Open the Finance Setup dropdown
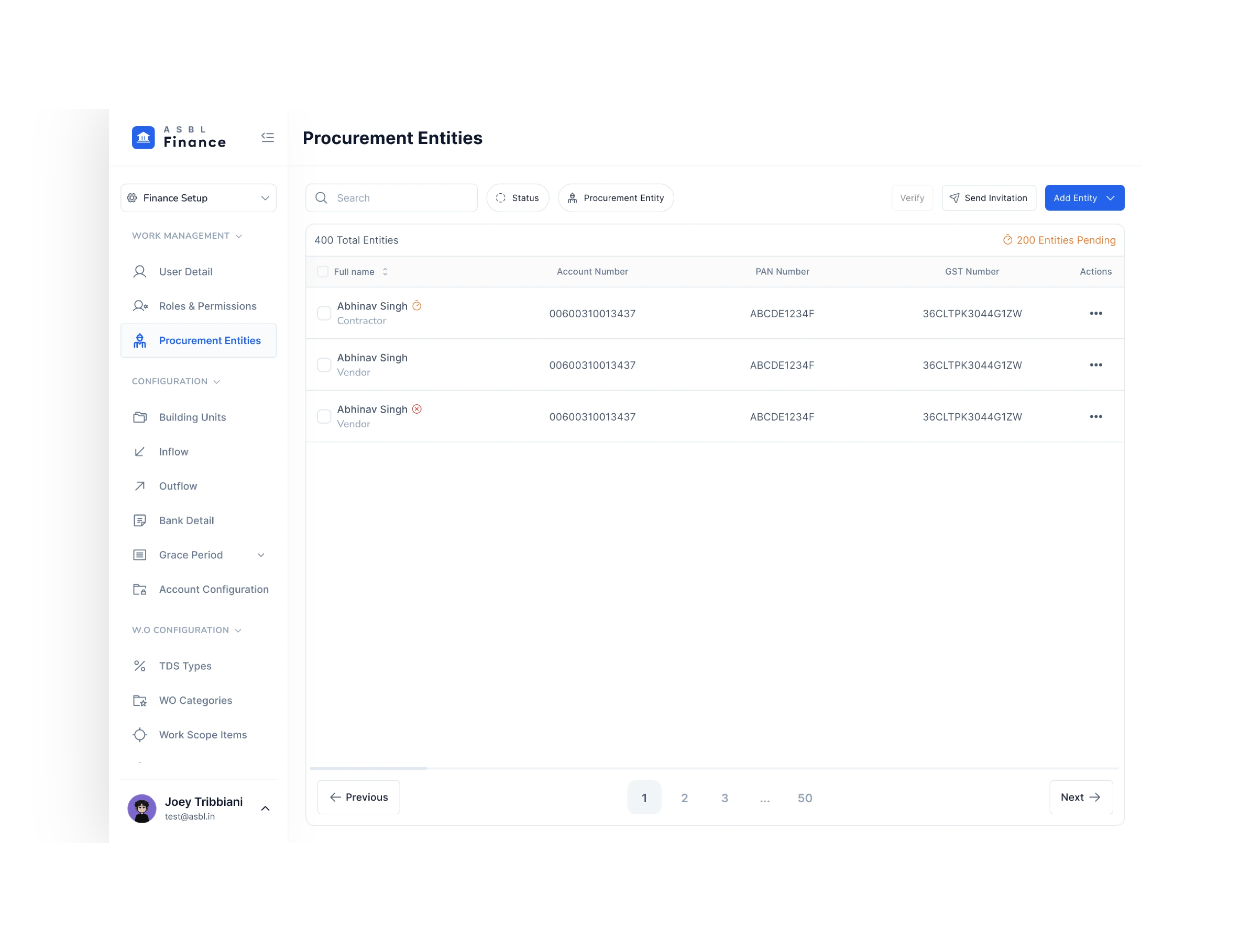The height and width of the screenshot is (952, 1251). pos(199,198)
